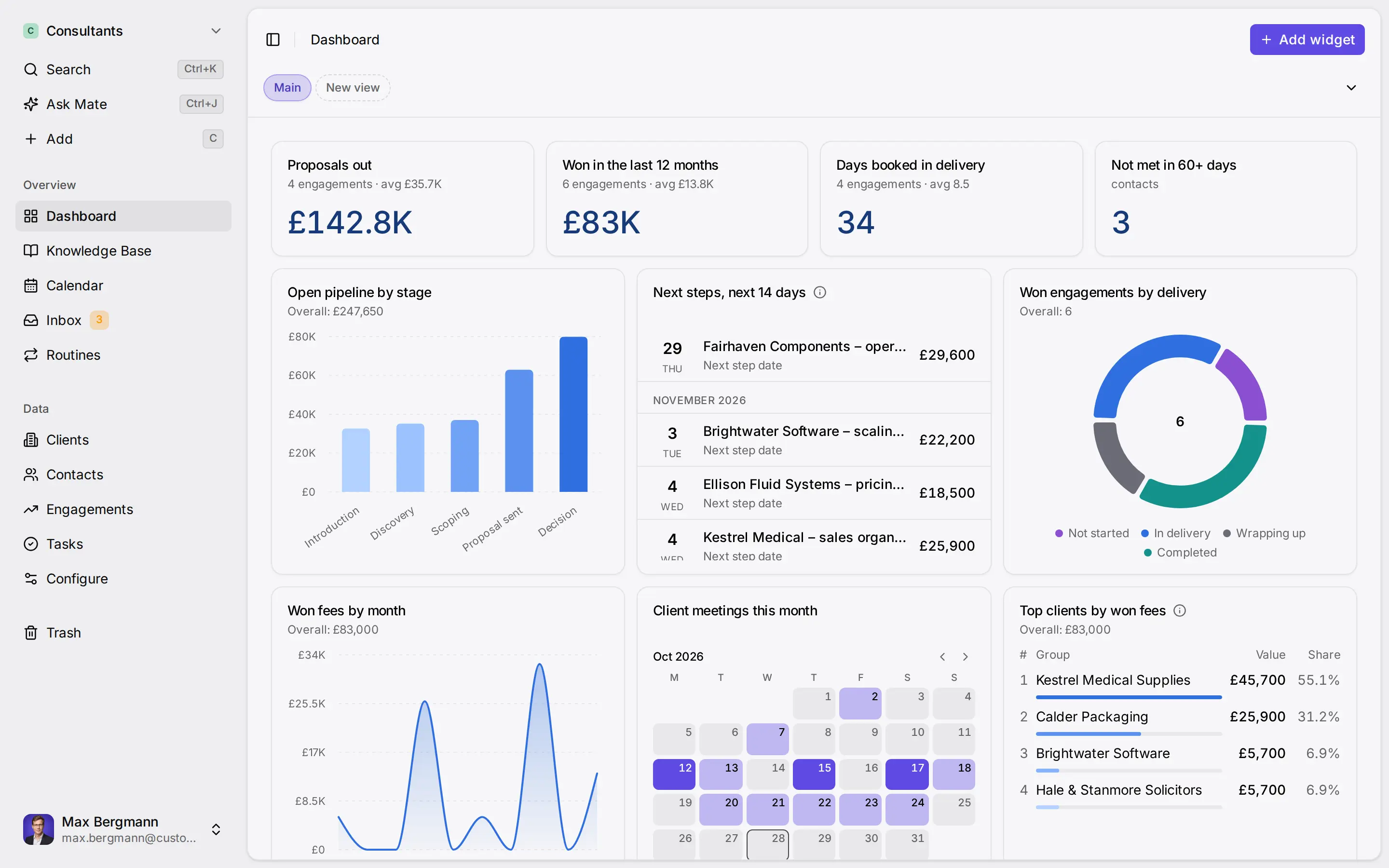Click the Inbox 3 unread badge
The height and width of the screenshot is (868, 1389).
click(99, 320)
